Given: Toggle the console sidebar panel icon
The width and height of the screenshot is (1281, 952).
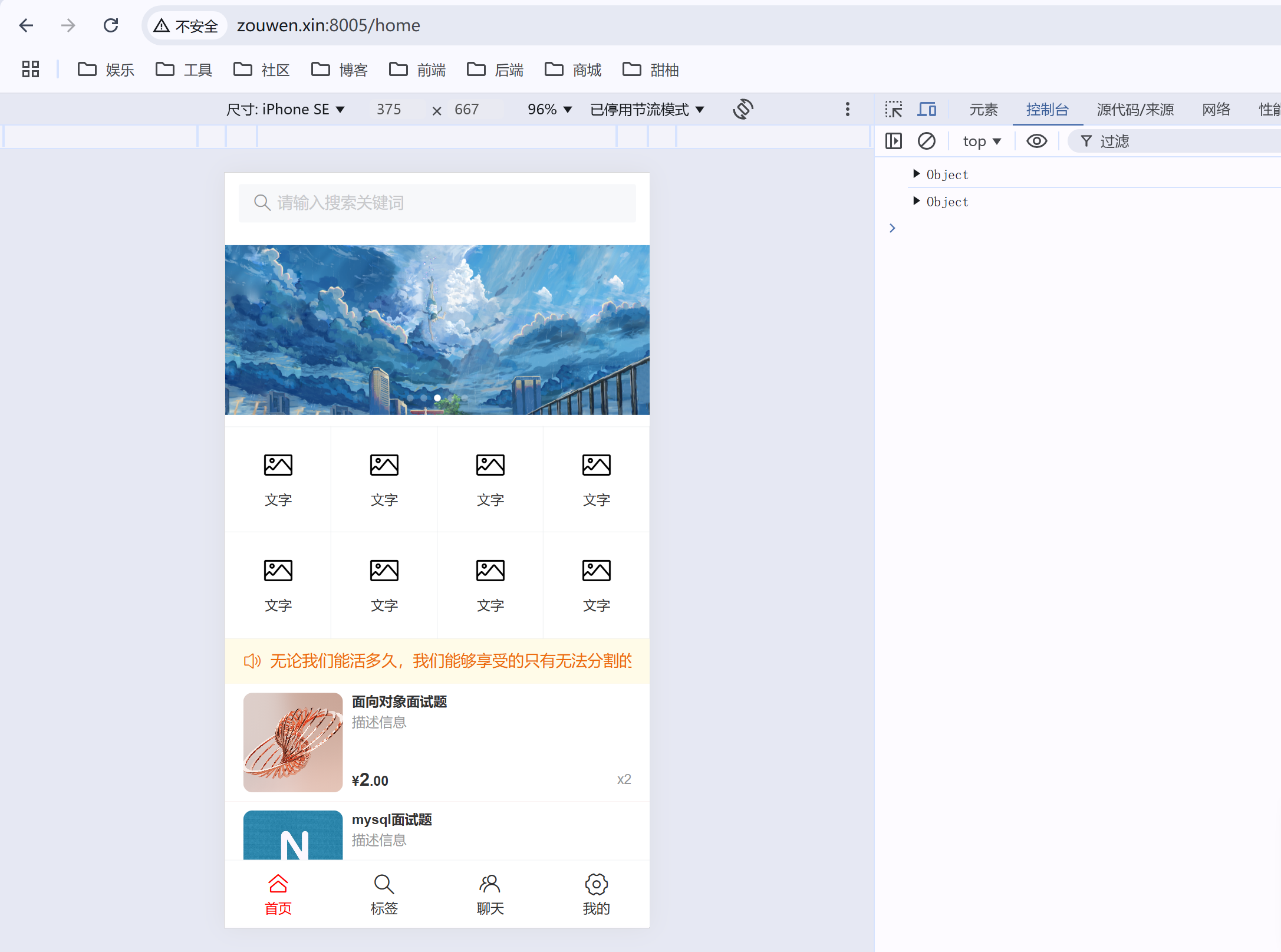Looking at the screenshot, I should pyautogui.click(x=894, y=141).
